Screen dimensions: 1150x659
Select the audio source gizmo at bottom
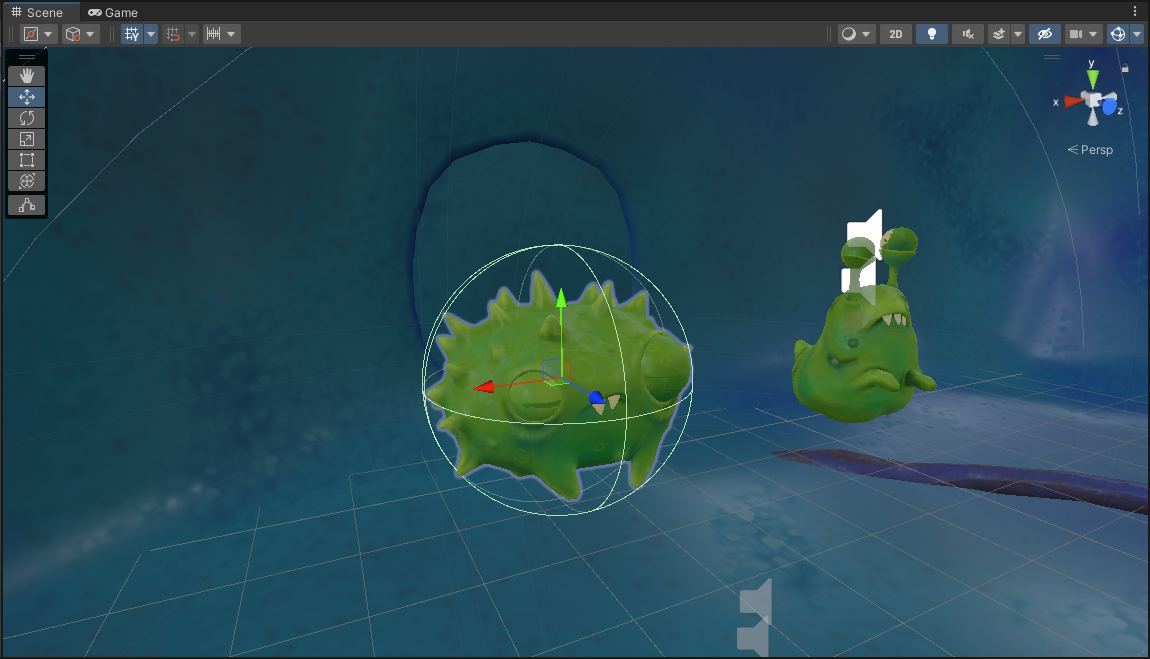[755, 617]
